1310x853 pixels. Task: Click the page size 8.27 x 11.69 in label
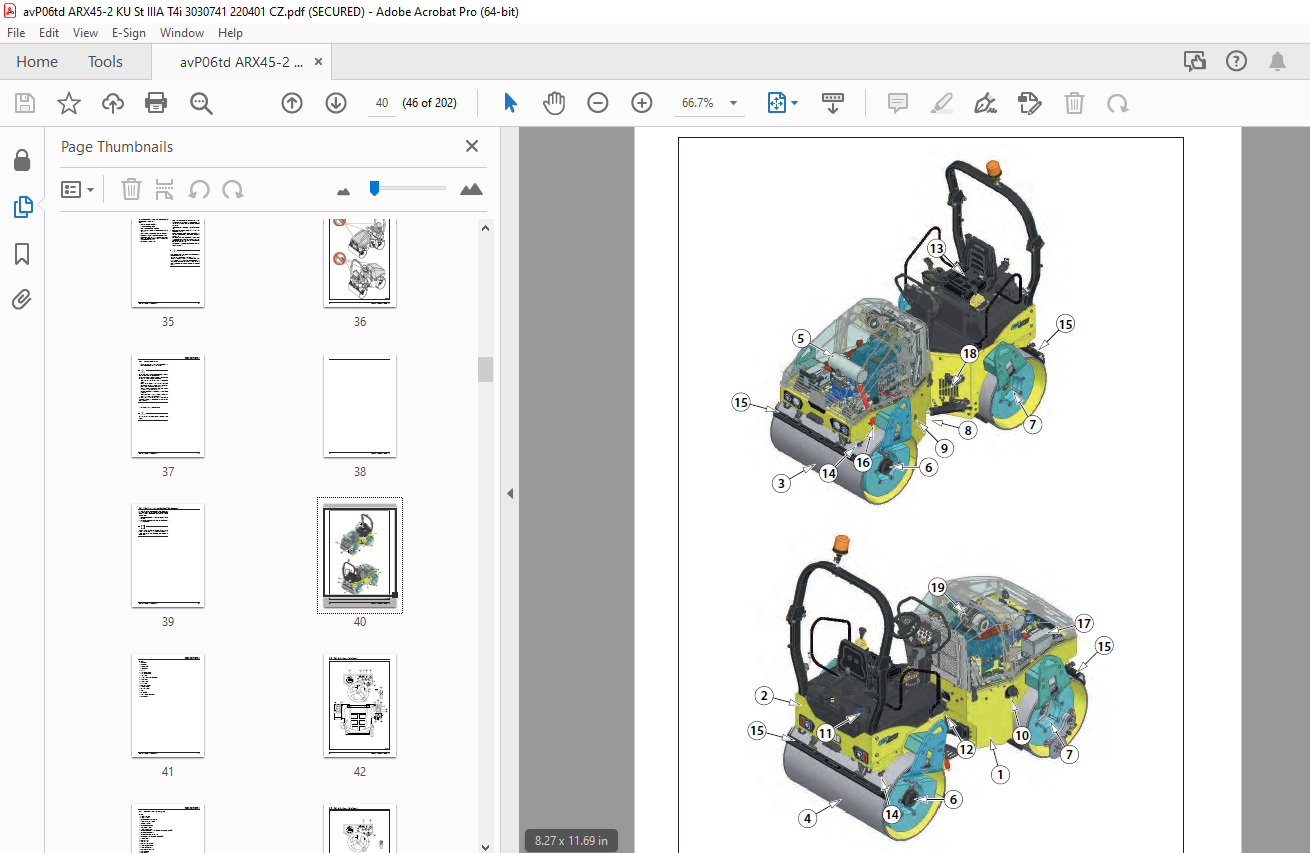(x=572, y=840)
